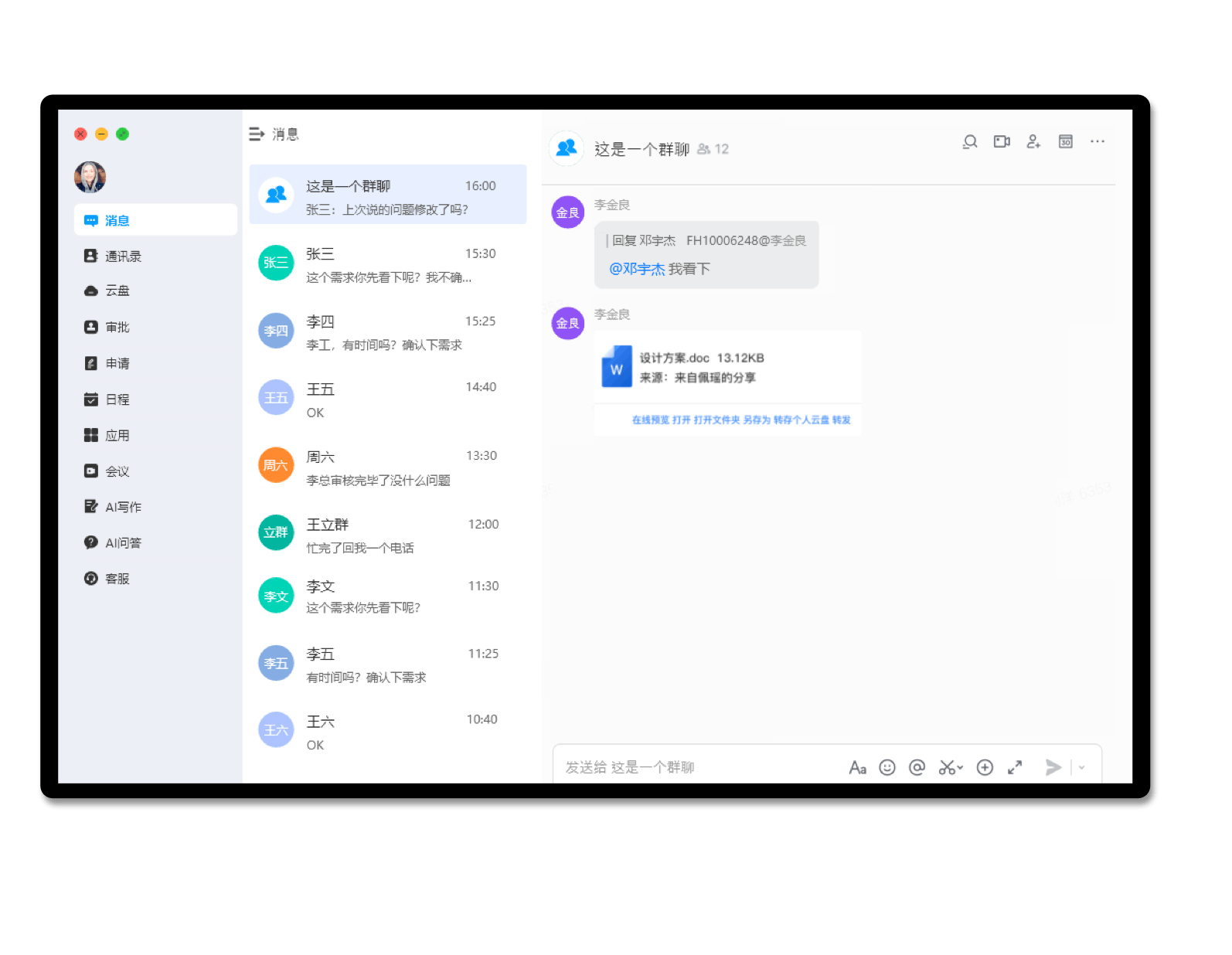Open search in the group chat header
Image resolution: width=1232 pixels, height=955 pixels.
click(970, 141)
